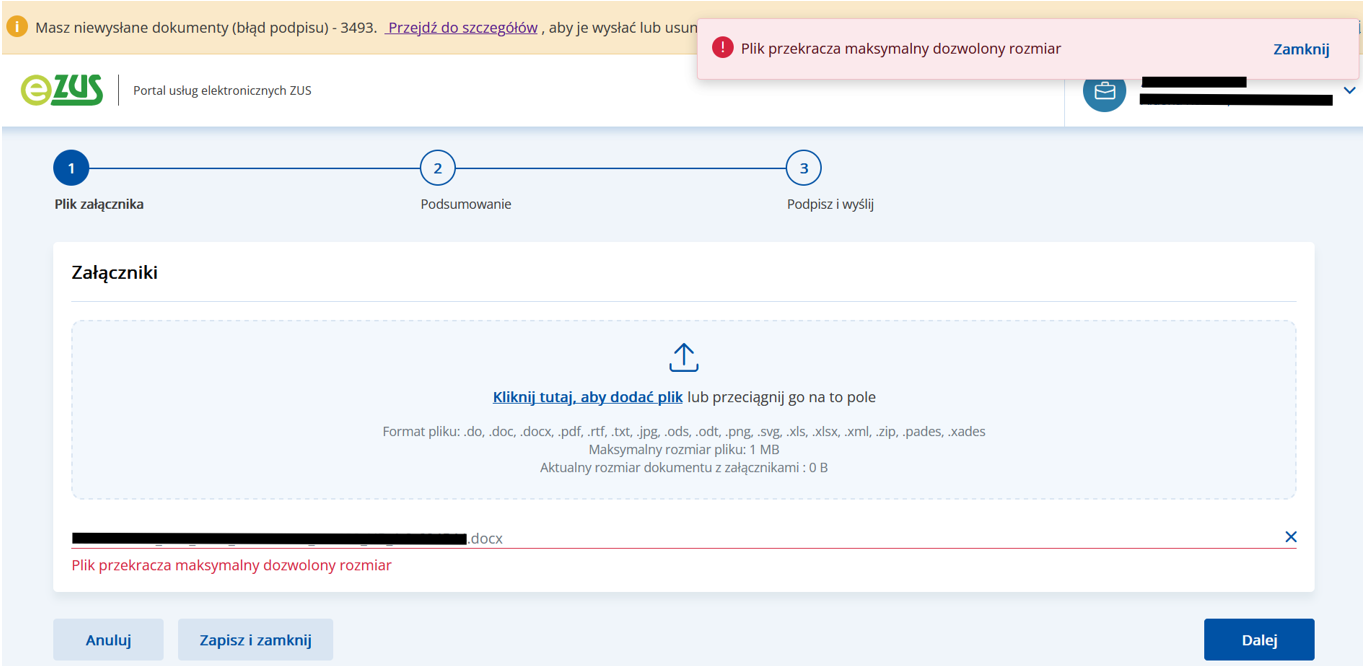Image resolution: width=1365 pixels, height=667 pixels.
Task: Click the red error exclamation icon
Action: (x=722, y=48)
